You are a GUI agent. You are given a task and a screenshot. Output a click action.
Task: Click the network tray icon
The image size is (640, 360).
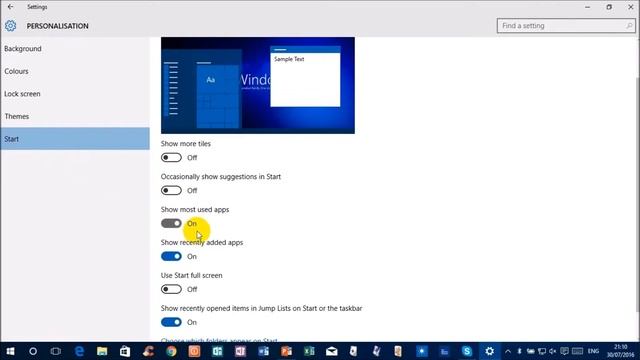[542, 351]
